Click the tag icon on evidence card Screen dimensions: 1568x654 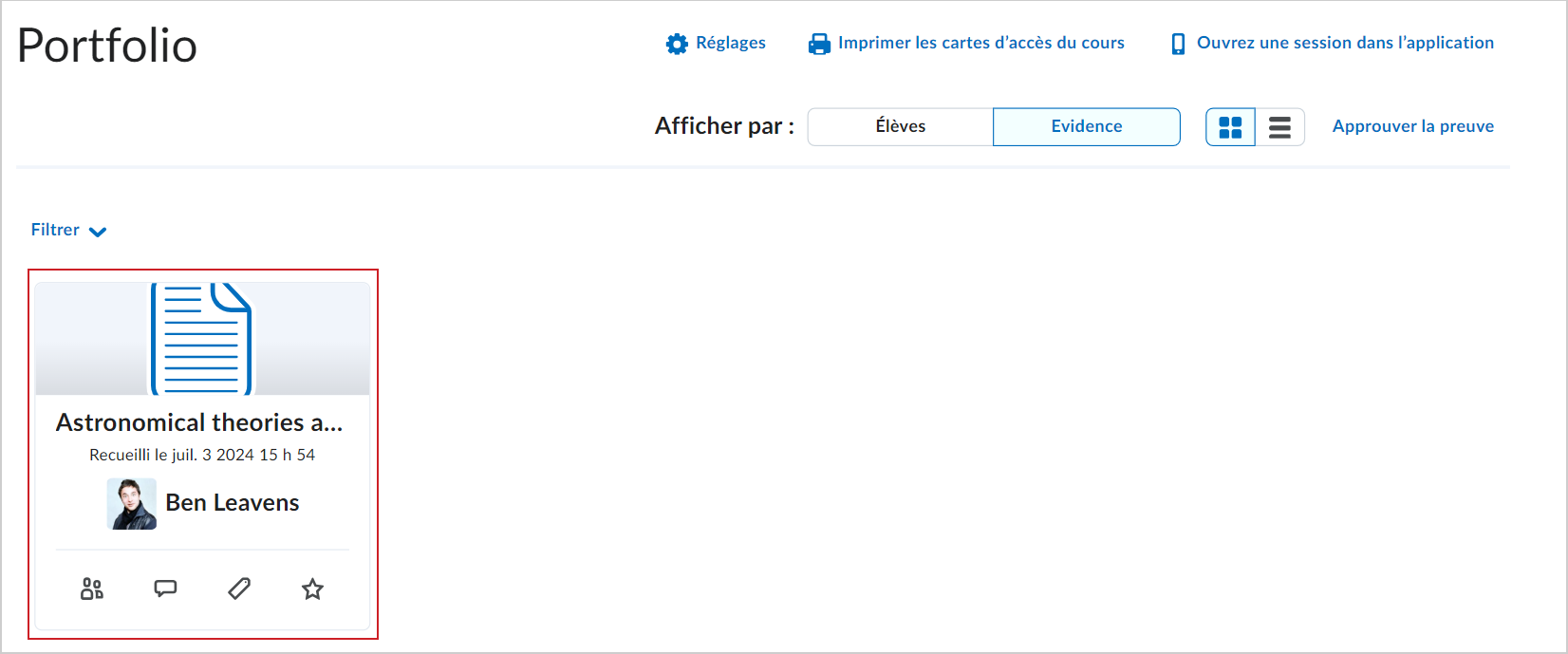click(239, 589)
